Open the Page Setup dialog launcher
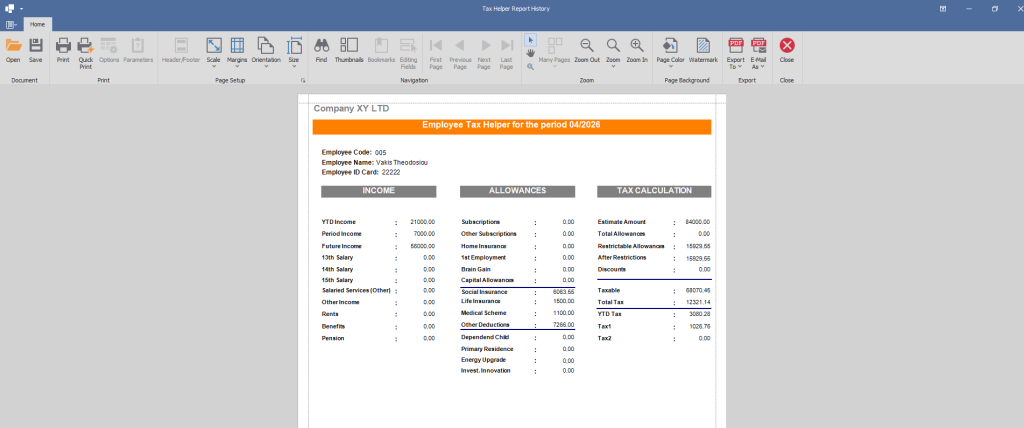1024x428 pixels. click(303, 80)
